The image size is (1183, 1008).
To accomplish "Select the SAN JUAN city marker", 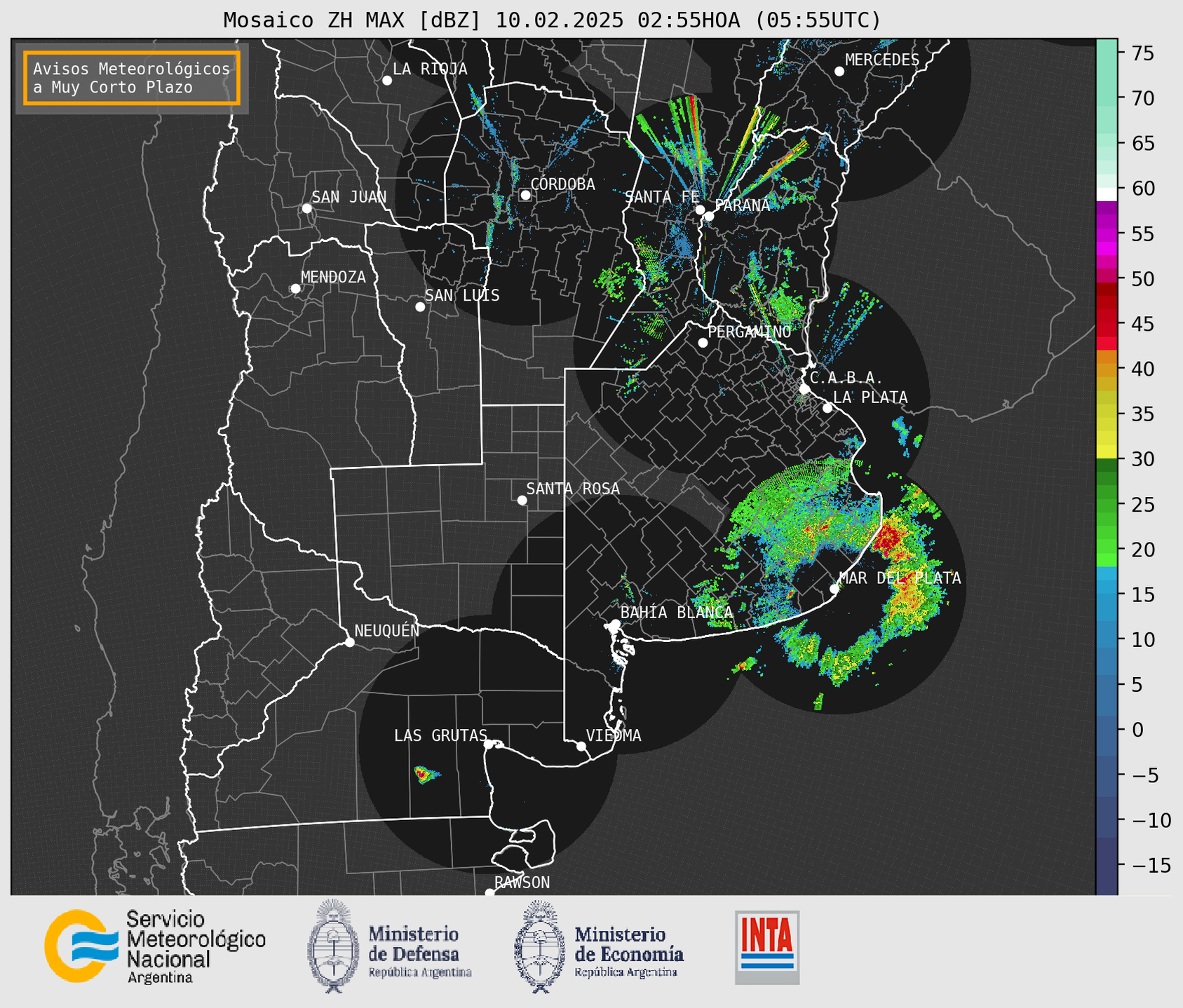I will pos(306,208).
